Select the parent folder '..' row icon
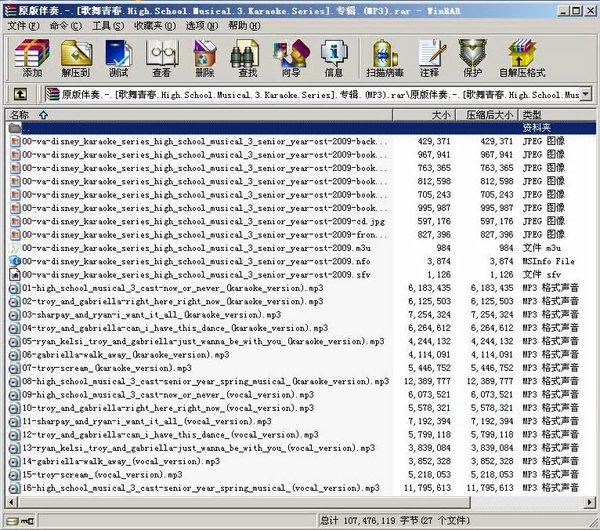Viewport: 600px width, 530px height. tap(15, 128)
